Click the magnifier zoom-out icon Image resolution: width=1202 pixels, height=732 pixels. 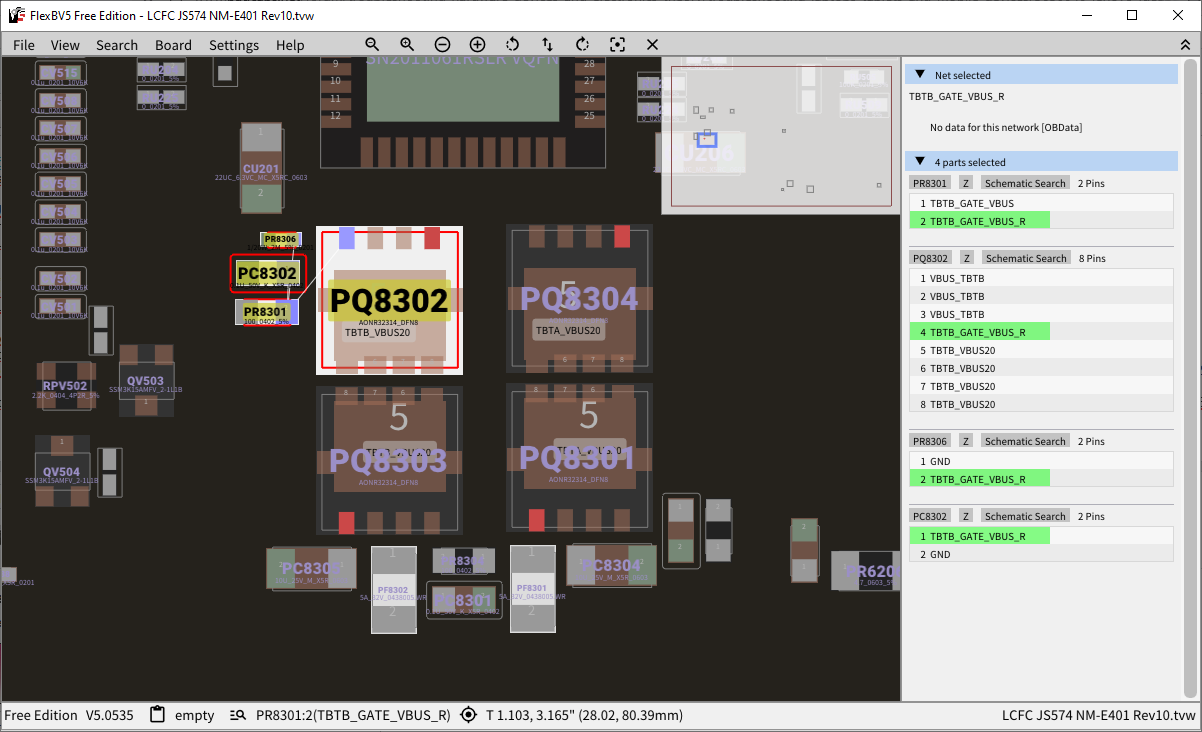(x=372, y=45)
